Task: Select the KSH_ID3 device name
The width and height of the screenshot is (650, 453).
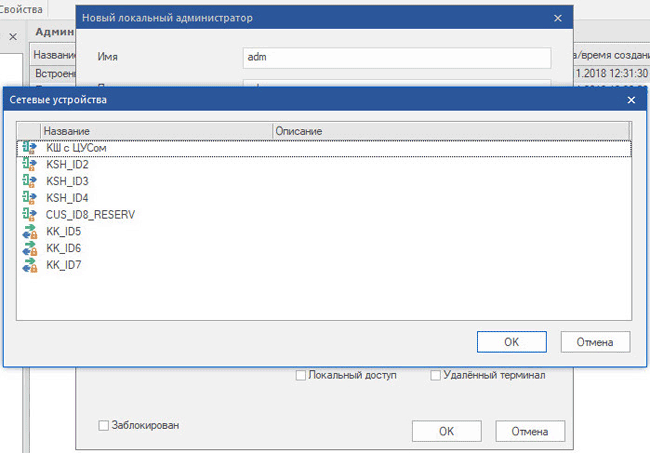Action: [x=67, y=181]
